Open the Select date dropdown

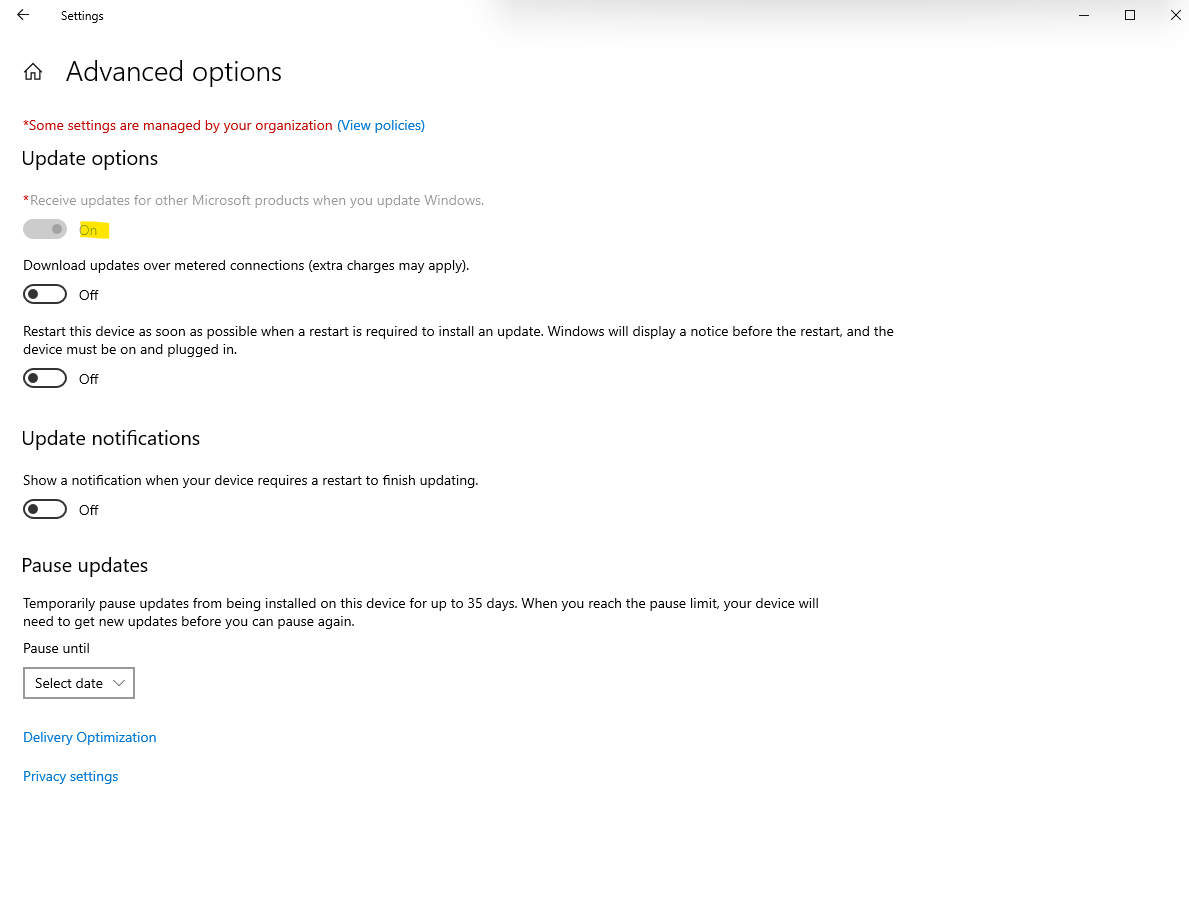[79, 683]
